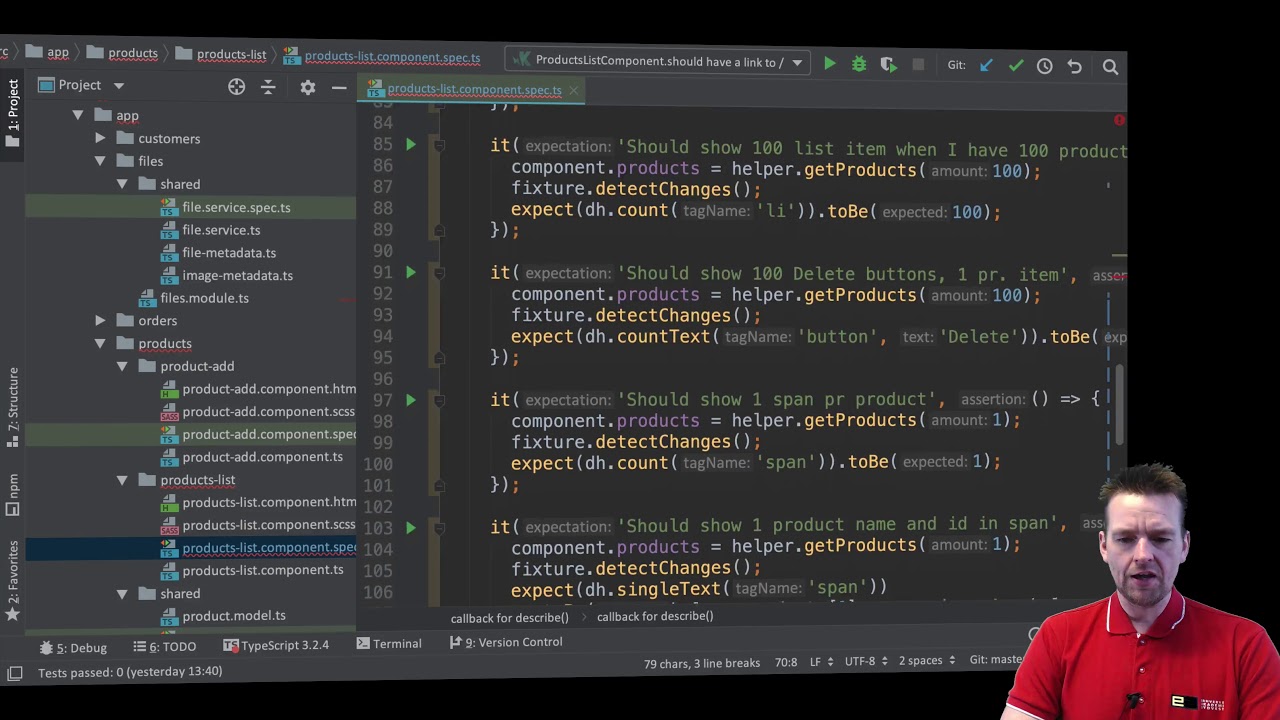The height and width of the screenshot is (720, 1280).
Task: Collapse the products-list folder
Action: [122, 480]
